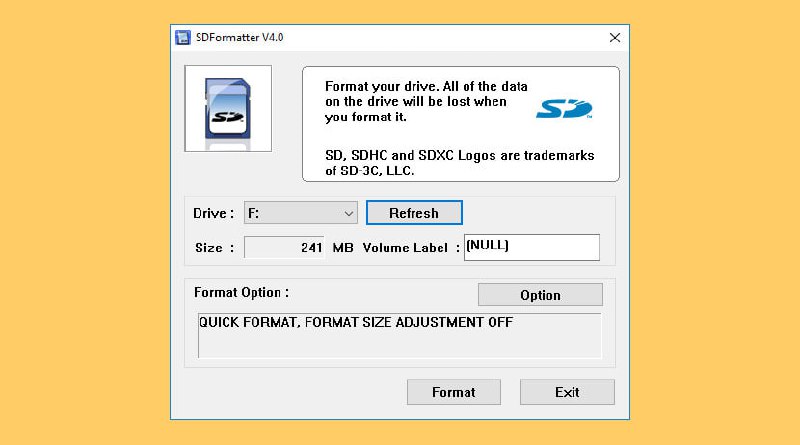Click the QUICK FORMAT option summary box
This screenshot has height=445, width=800.
coord(399,335)
